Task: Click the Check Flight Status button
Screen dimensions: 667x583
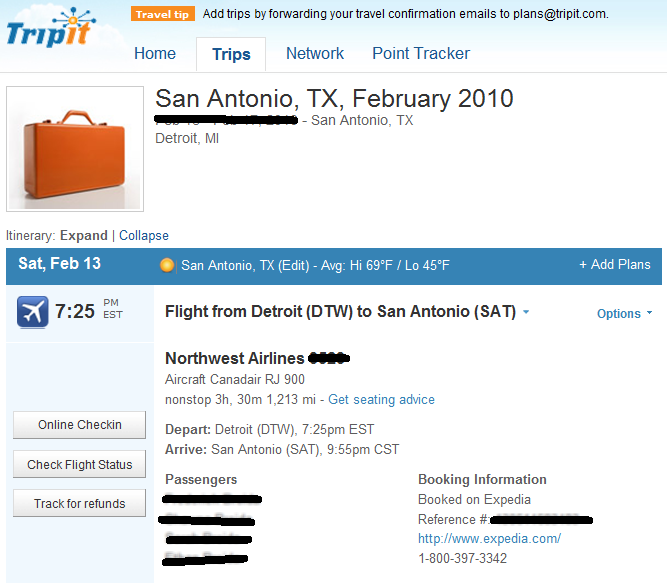Action: click(80, 464)
